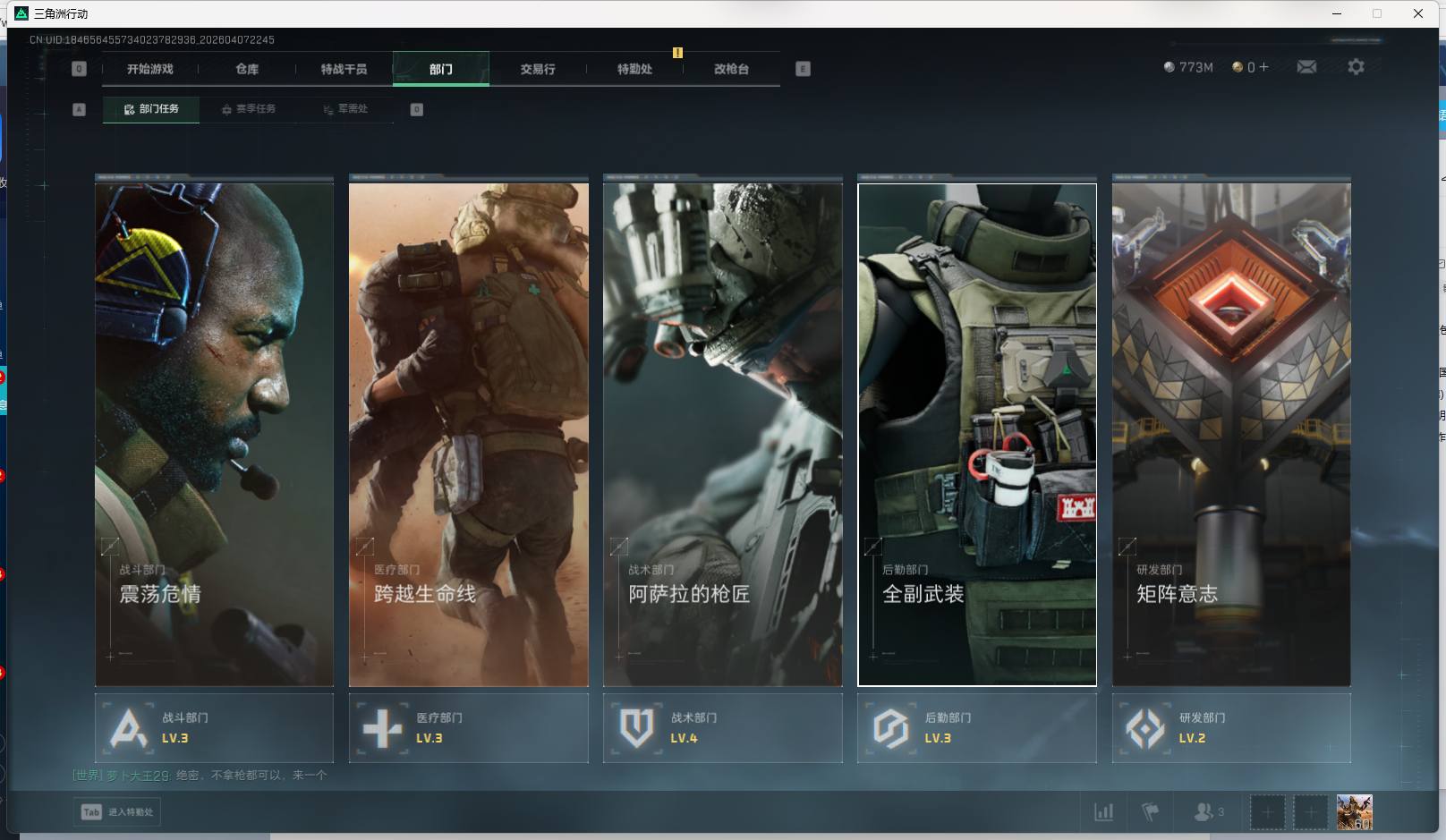Click the 战斗部门 LV.3 emblem icon
The height and width of the screenshot is (840, 1446).
[128, 728]
